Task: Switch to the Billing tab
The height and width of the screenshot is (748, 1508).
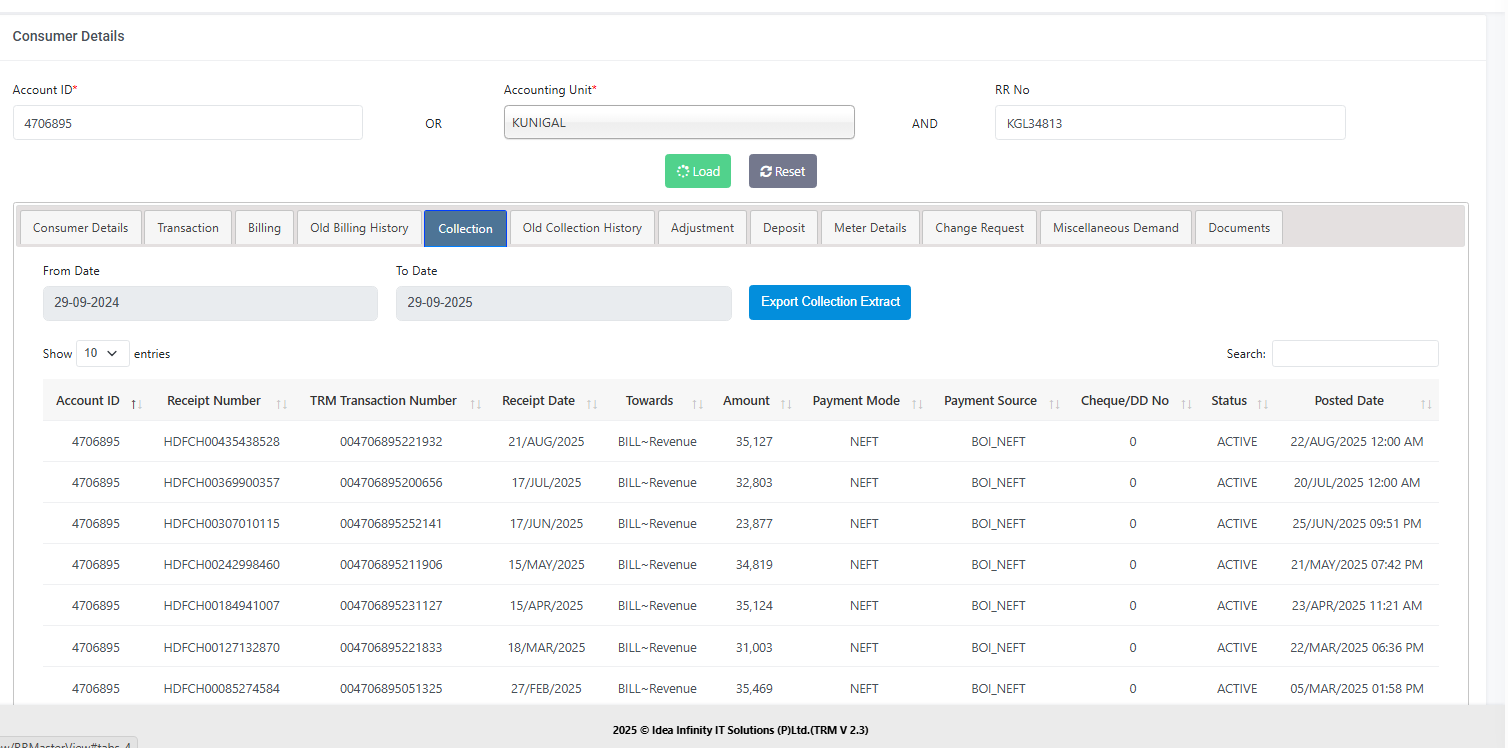Action: tap(264, 228)
